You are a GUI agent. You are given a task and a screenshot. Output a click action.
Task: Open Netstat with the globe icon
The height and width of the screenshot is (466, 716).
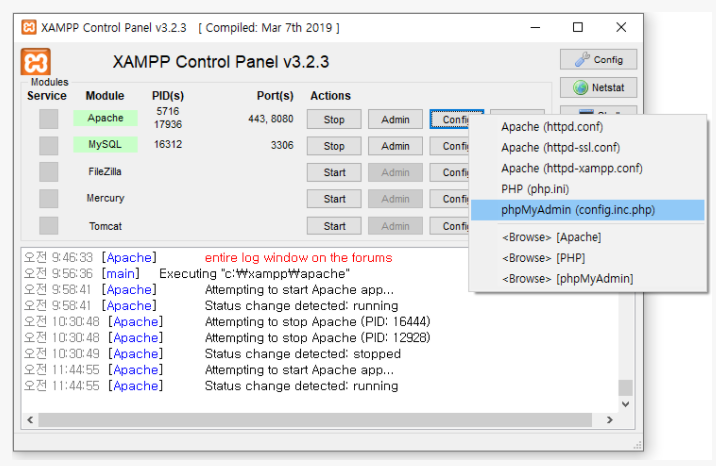click(x=598, y=88)
